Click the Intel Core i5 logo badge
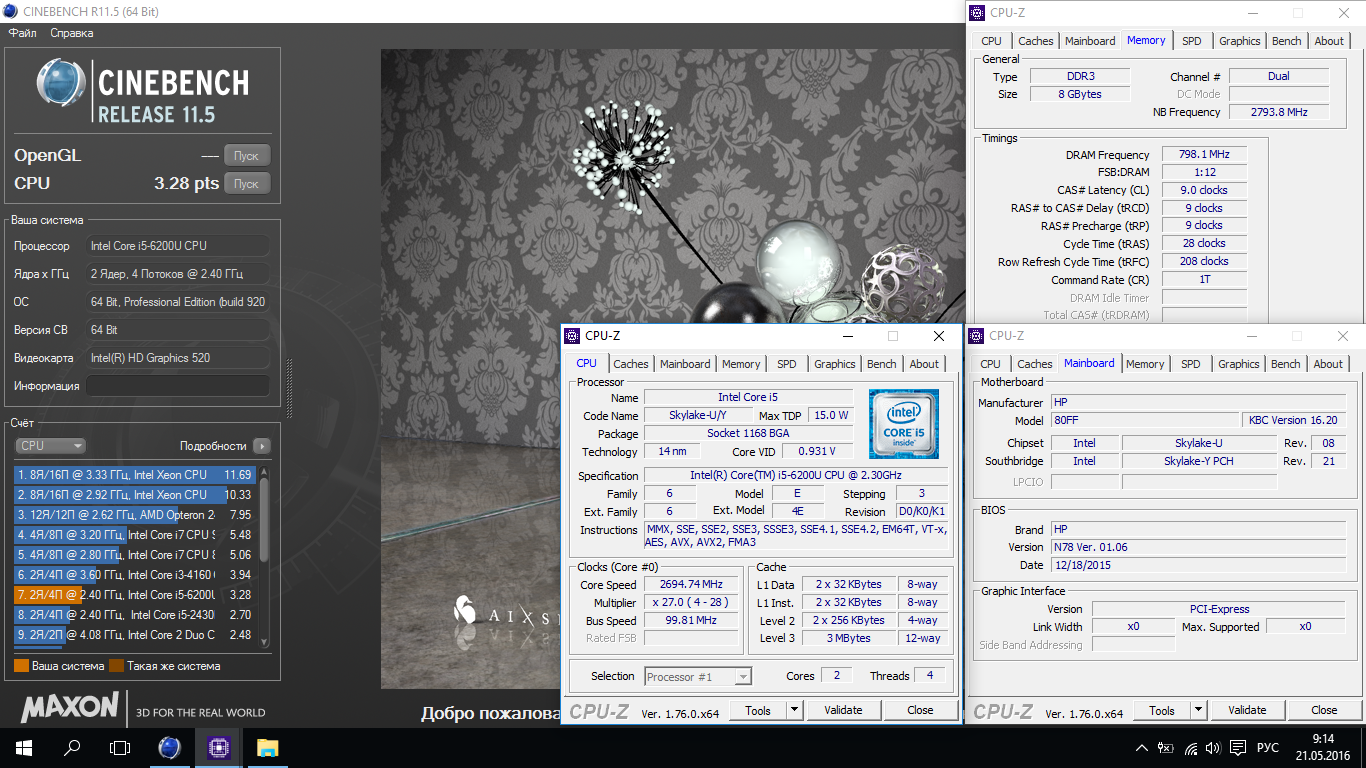 pos(903,424)
